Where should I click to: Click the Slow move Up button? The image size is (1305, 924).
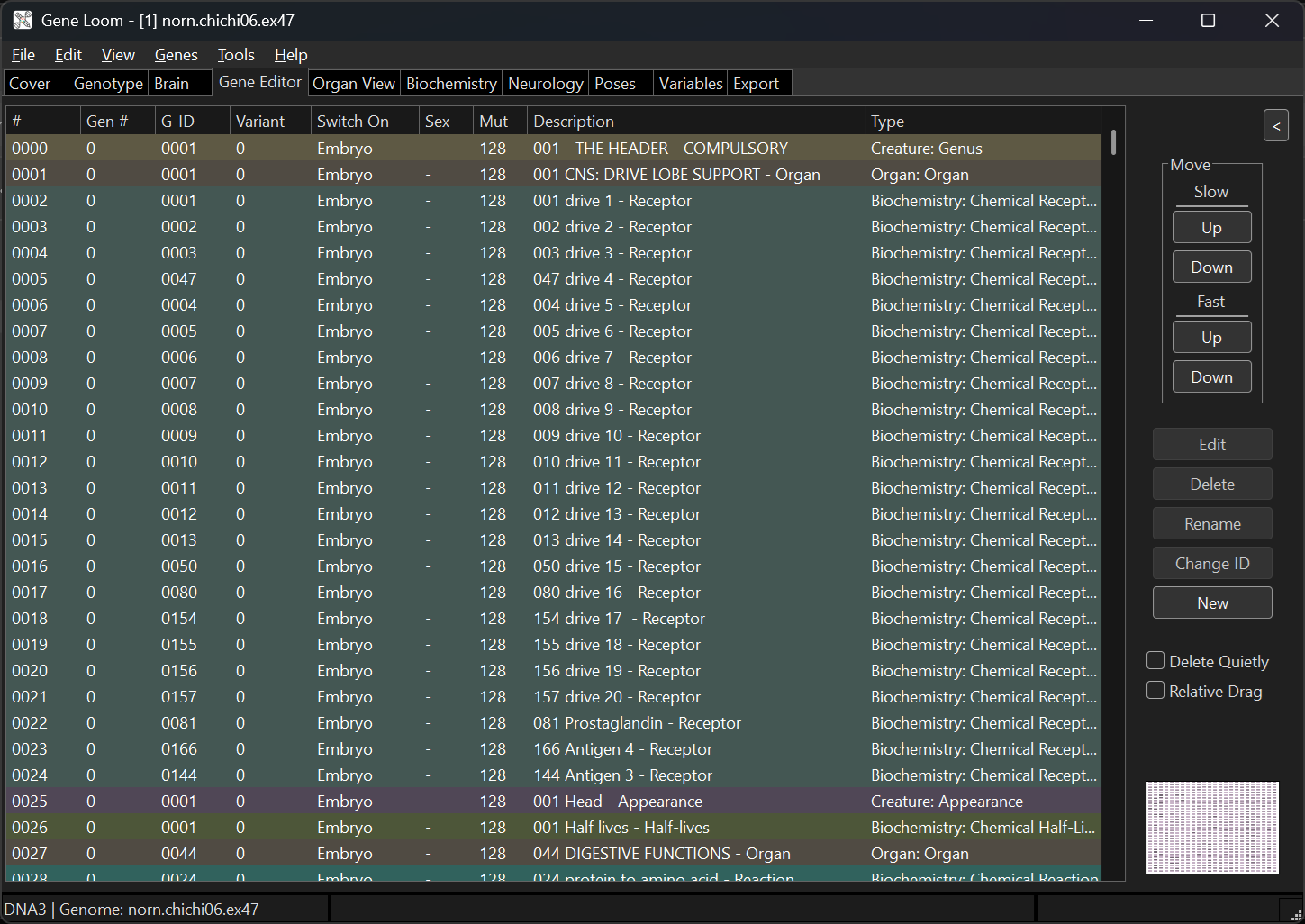point(1211,228)
